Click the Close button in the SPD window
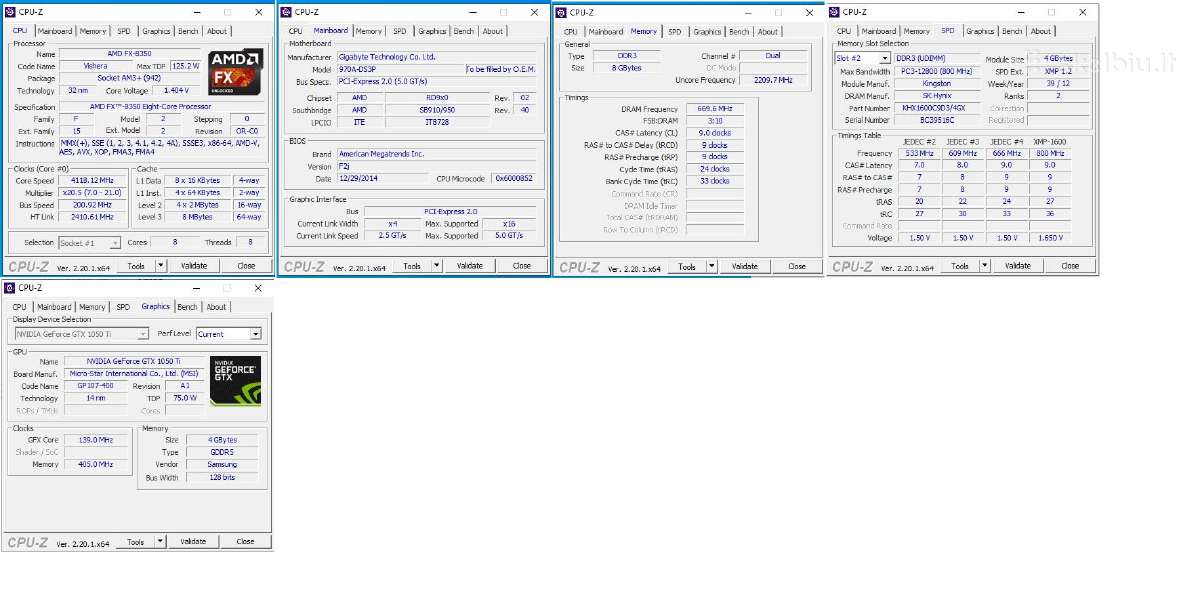 click(1070, 266)
